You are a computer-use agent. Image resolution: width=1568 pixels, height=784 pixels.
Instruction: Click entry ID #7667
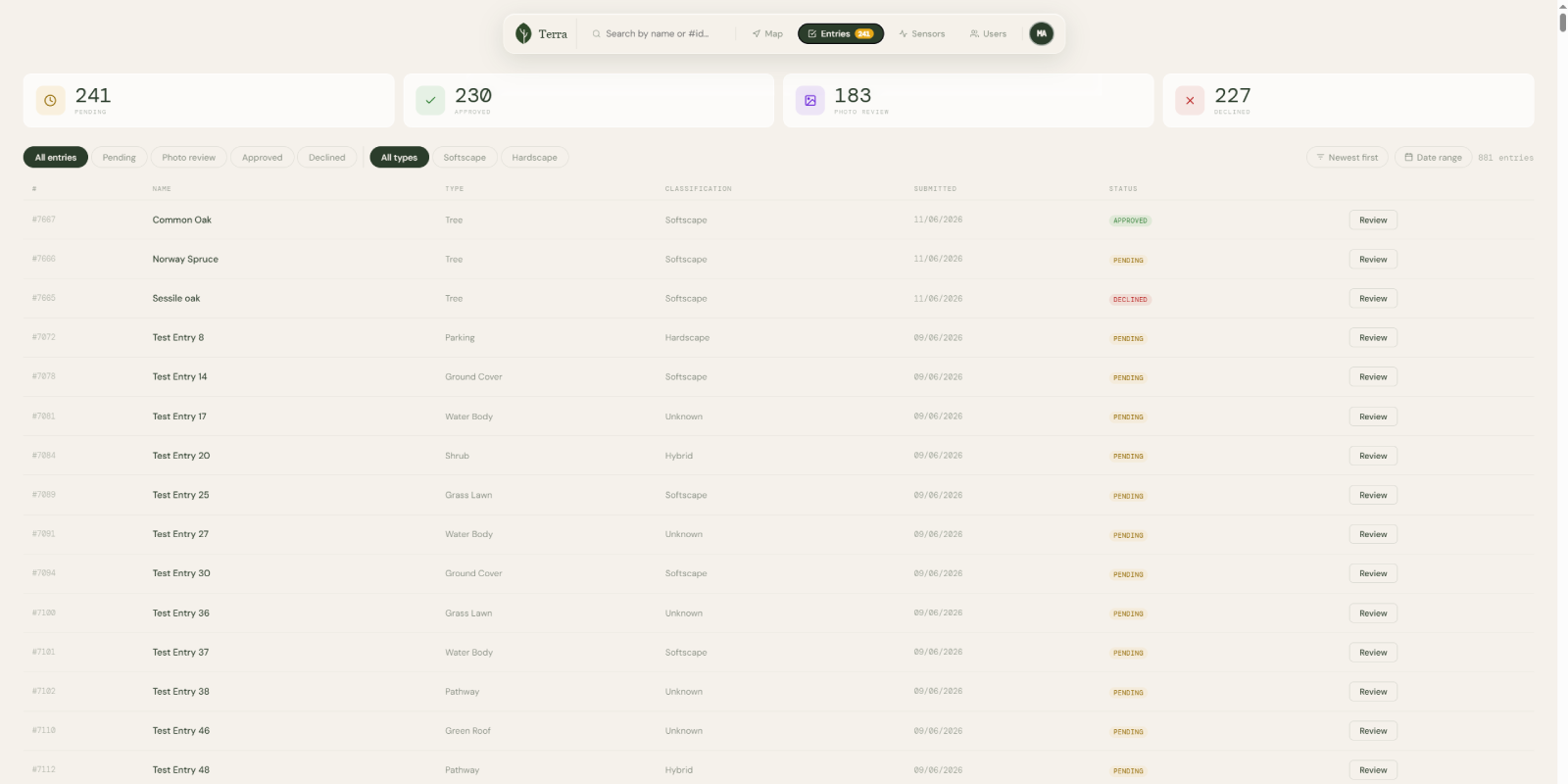click(x=44, y=220)
